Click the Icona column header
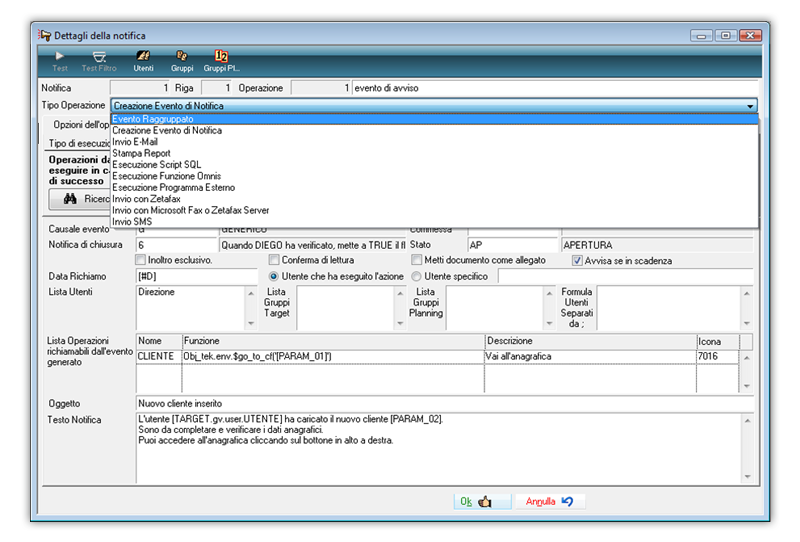Screen dimensions: 800x542 [717, 341]
